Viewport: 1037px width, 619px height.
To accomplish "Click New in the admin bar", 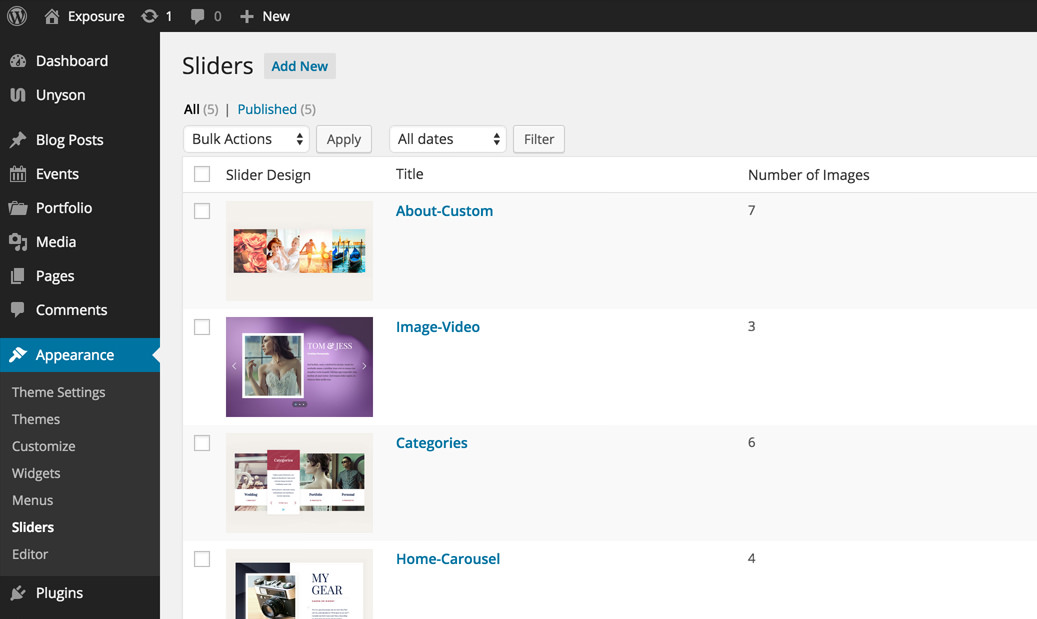I will point(276,17).
